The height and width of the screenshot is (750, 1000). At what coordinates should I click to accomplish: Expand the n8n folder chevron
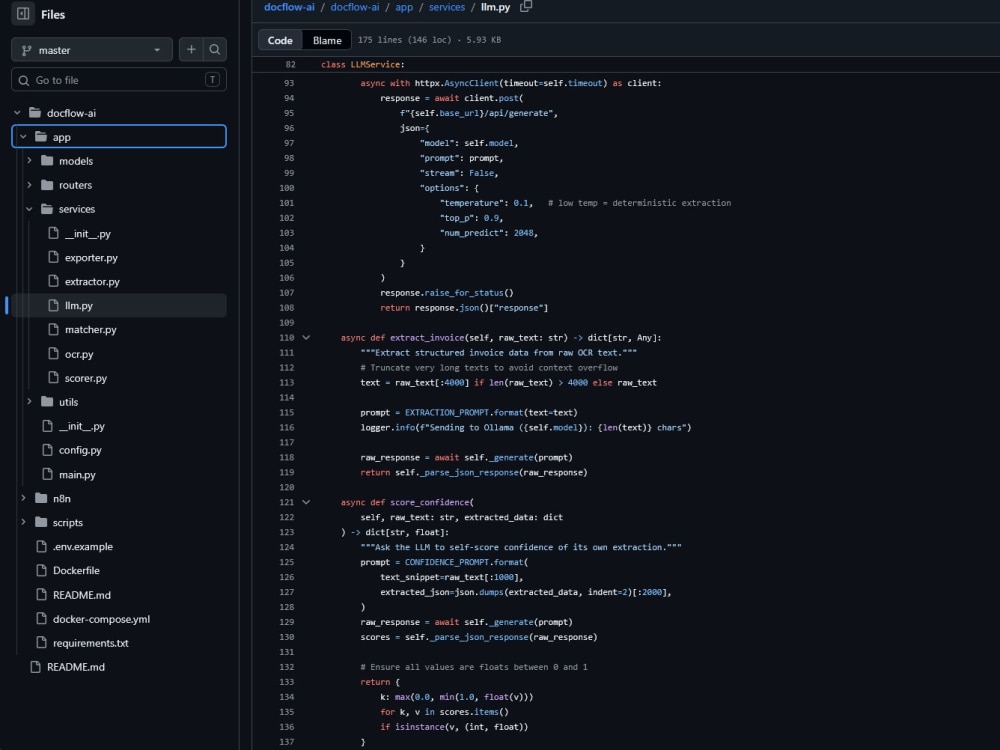(x=23, y=498)
